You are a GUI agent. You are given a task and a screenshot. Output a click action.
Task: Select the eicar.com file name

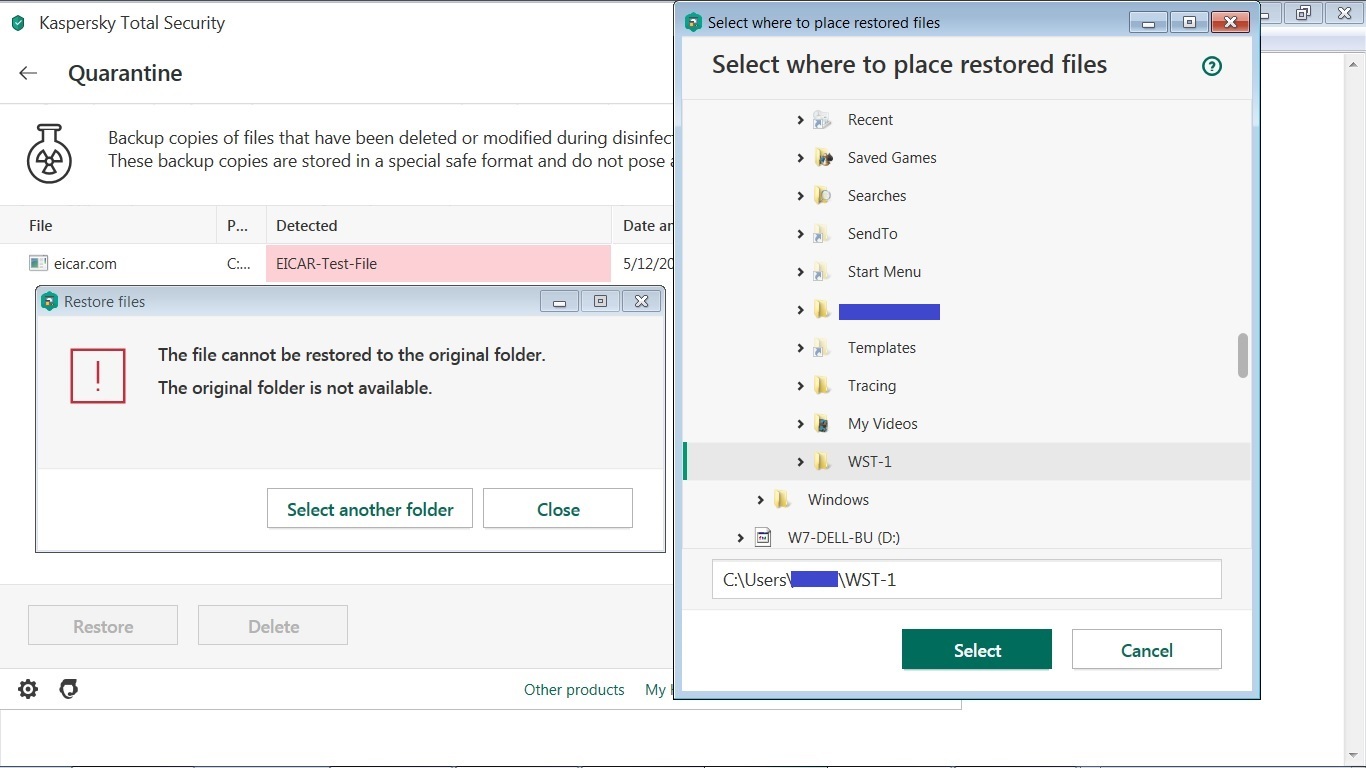[x=85, y=264]
